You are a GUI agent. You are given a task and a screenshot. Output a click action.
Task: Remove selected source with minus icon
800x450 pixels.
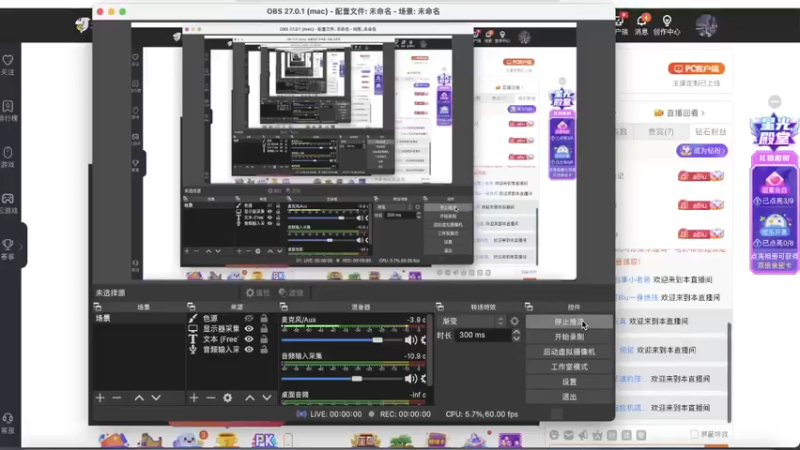click(211, 397)
